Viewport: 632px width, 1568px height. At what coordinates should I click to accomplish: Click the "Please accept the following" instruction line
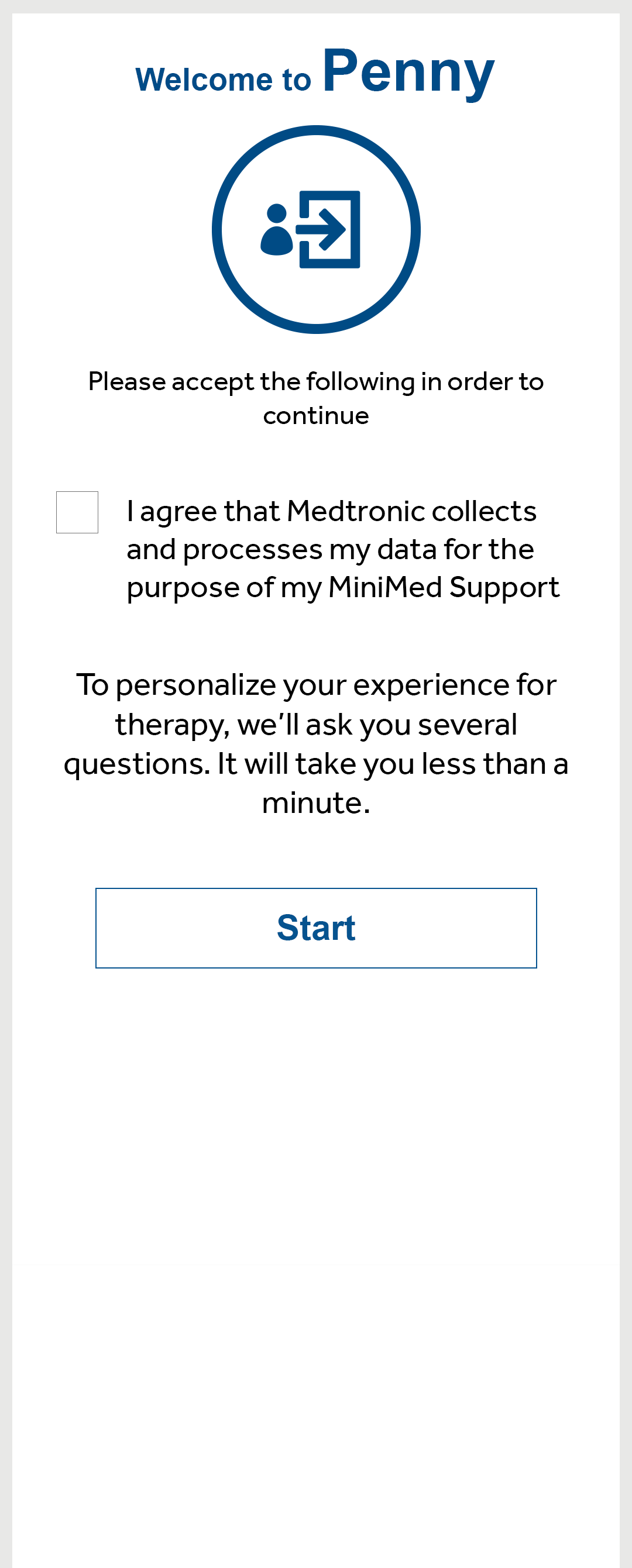point(315,382)
